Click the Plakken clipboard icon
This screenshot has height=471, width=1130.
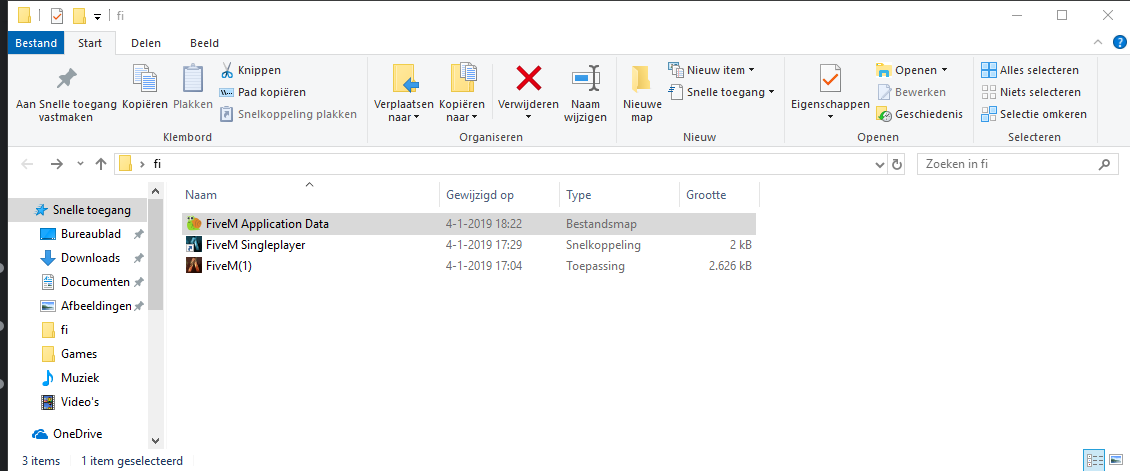point(193,79)
